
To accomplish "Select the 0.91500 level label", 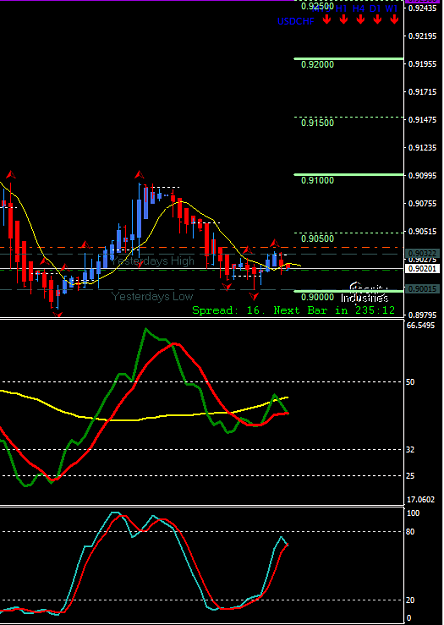I will pos(318,123).
